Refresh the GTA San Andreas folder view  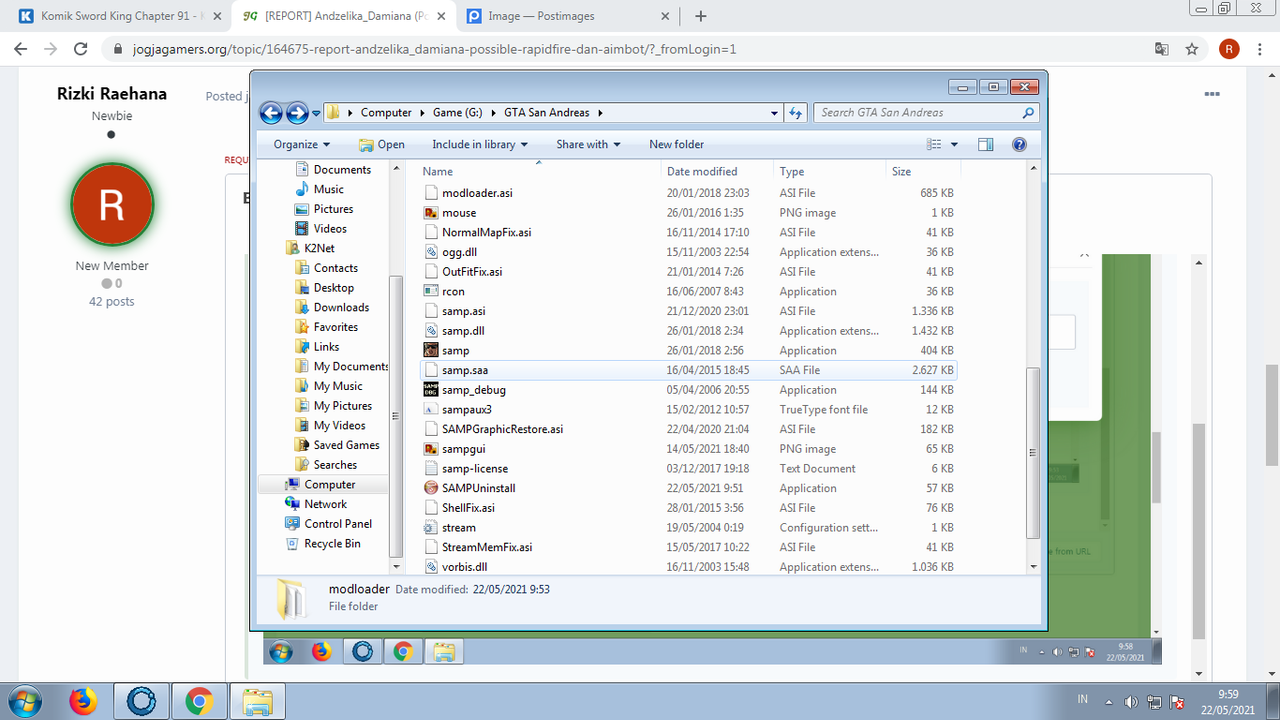tap(796, 113)
